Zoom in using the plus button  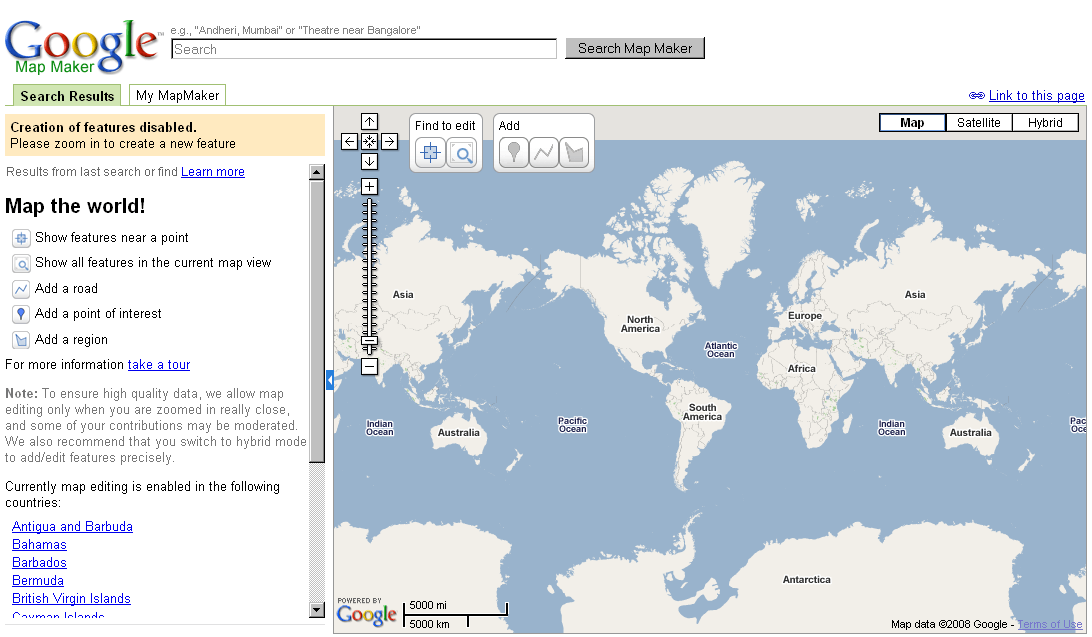369,187
